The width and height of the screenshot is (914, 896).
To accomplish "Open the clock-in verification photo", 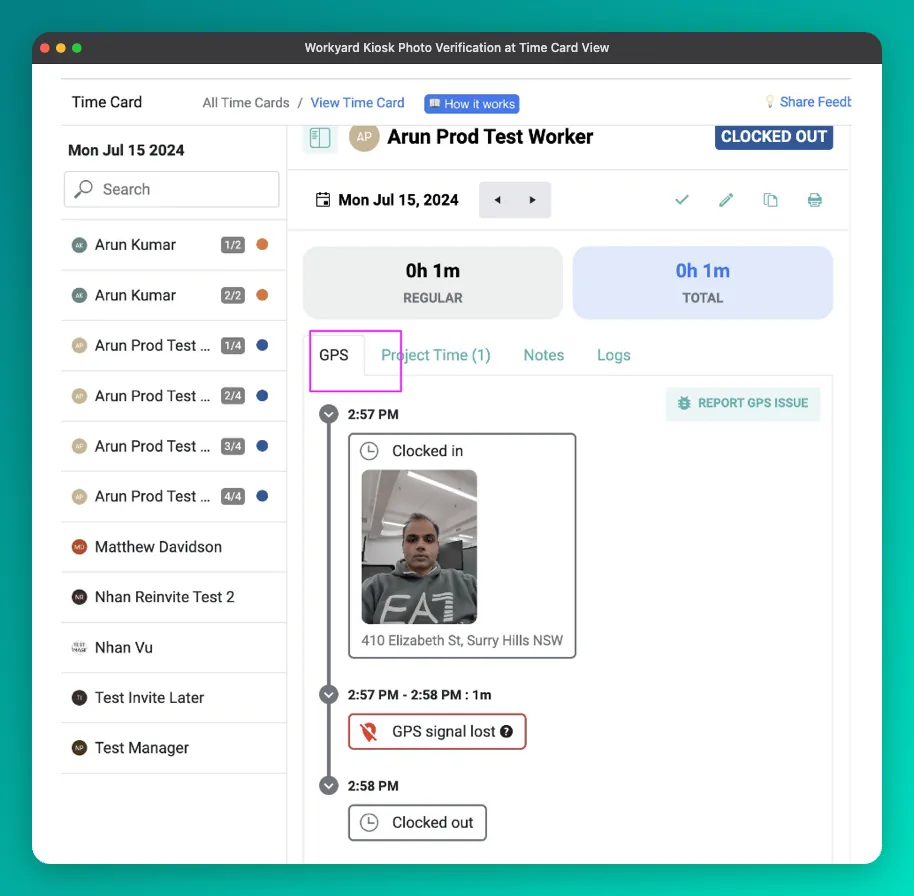I will 419,547.
